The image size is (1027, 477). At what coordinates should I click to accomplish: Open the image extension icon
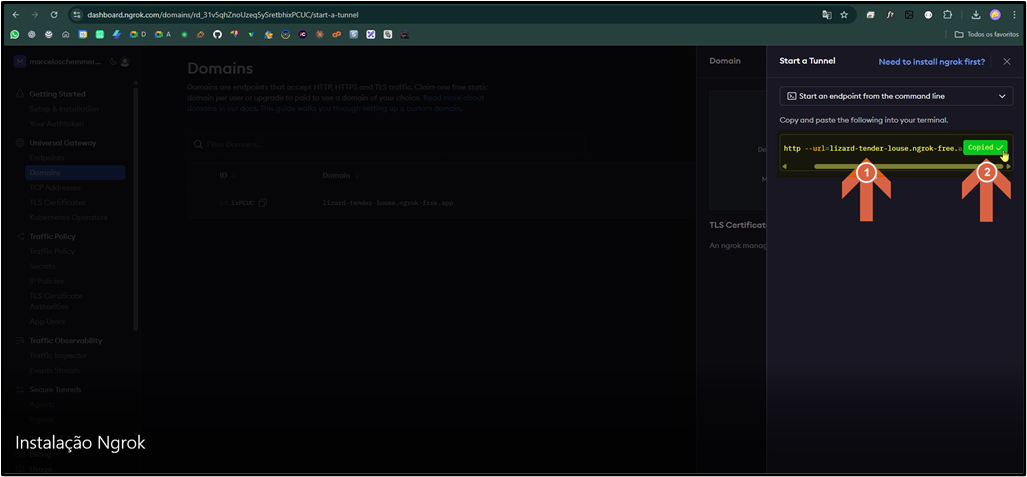click(909, 14)
